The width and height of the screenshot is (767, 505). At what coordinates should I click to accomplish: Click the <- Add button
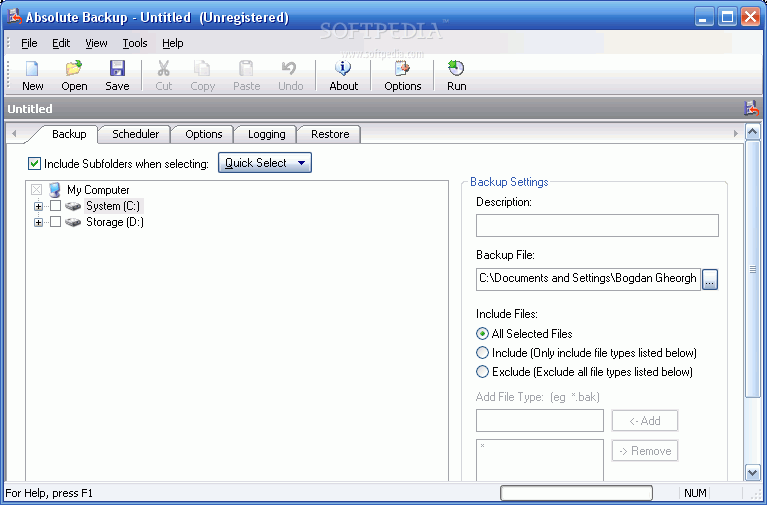645,421
